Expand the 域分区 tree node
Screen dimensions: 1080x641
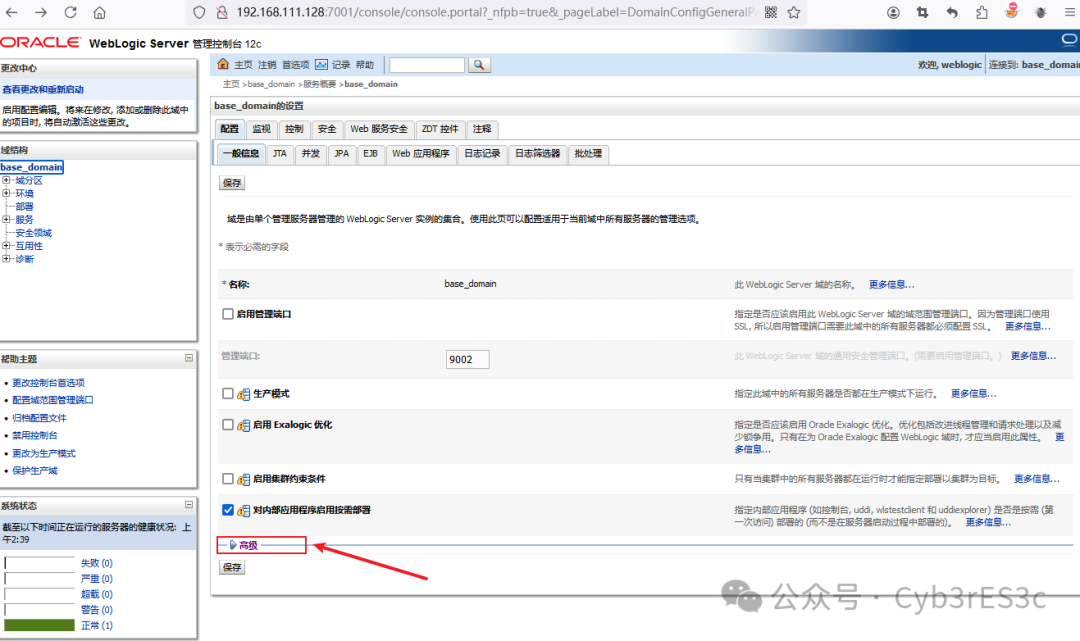(6, 180)
